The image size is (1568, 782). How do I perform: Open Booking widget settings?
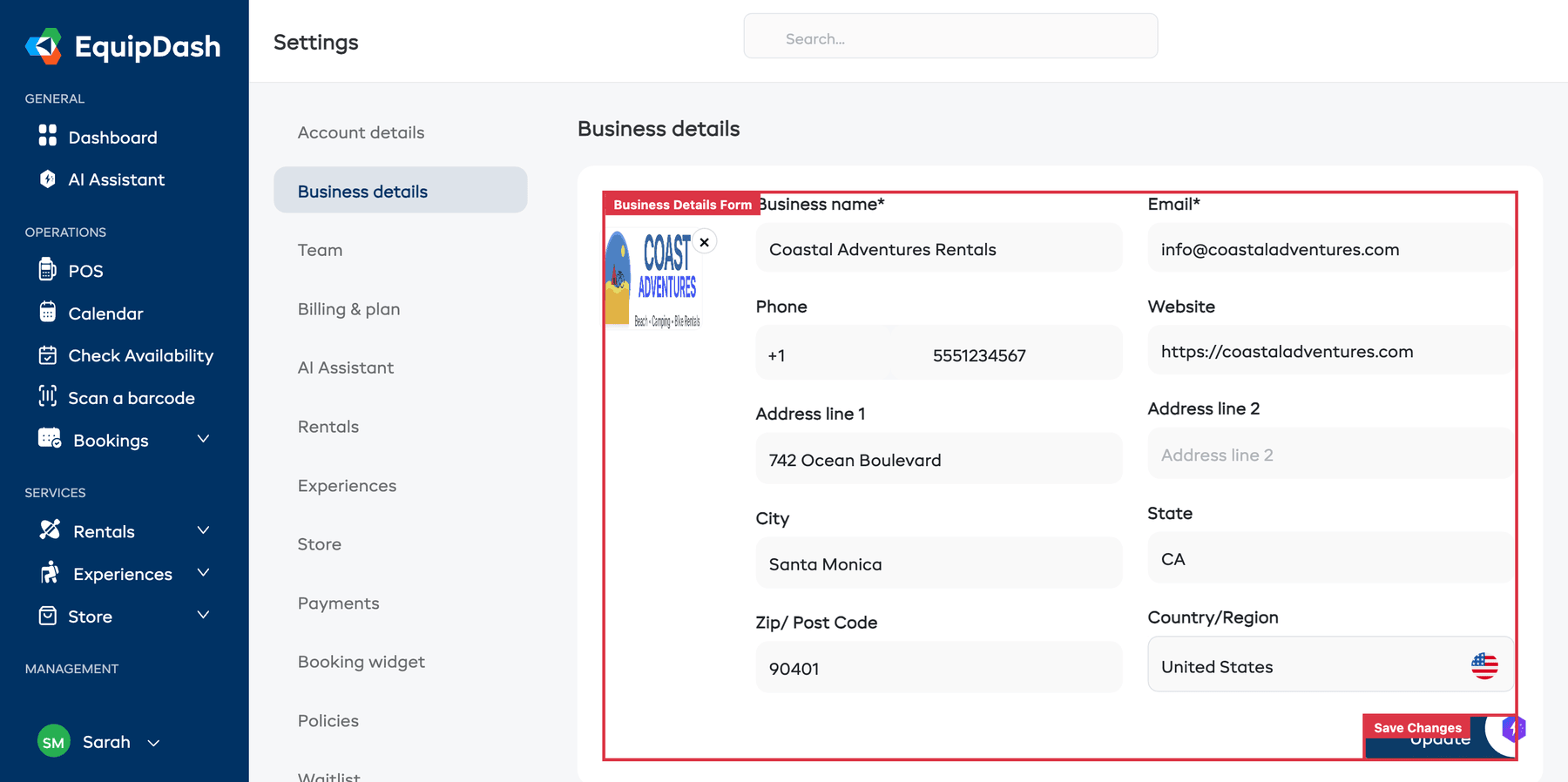click(x=362, y=662)
